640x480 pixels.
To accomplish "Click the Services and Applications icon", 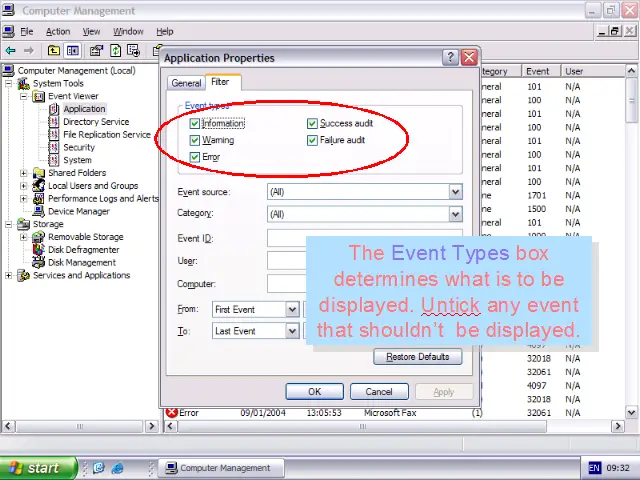I will tap(24, 275).
